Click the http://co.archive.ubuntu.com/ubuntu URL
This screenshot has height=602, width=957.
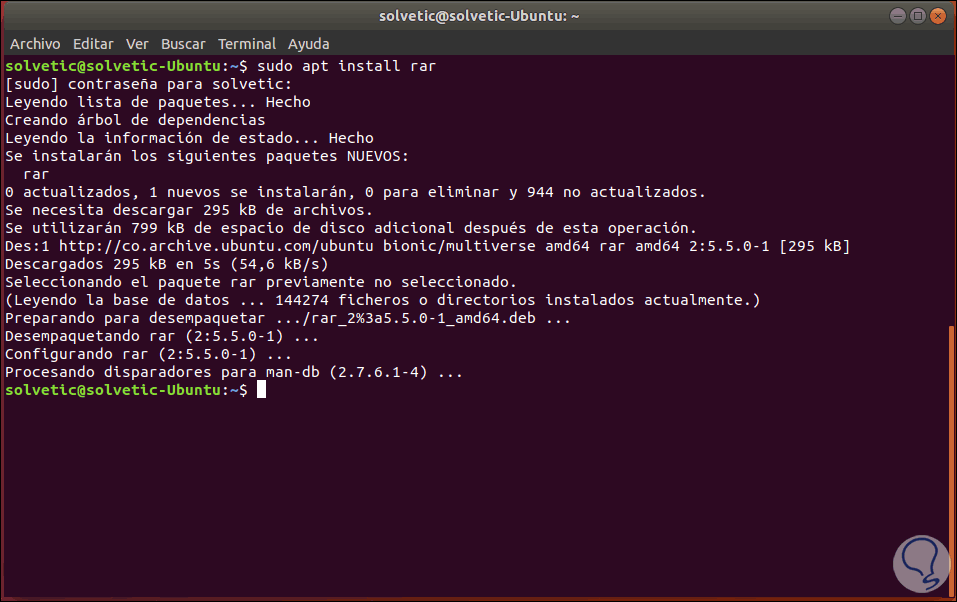pos(216,246)
